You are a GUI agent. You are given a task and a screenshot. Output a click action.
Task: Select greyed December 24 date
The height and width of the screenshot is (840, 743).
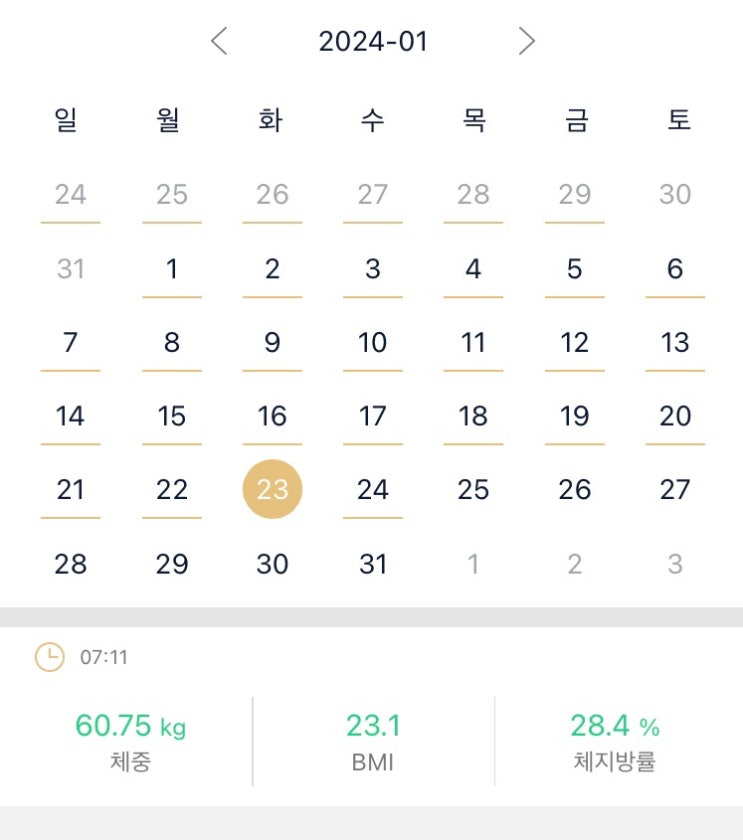click(x=70, y=194)
